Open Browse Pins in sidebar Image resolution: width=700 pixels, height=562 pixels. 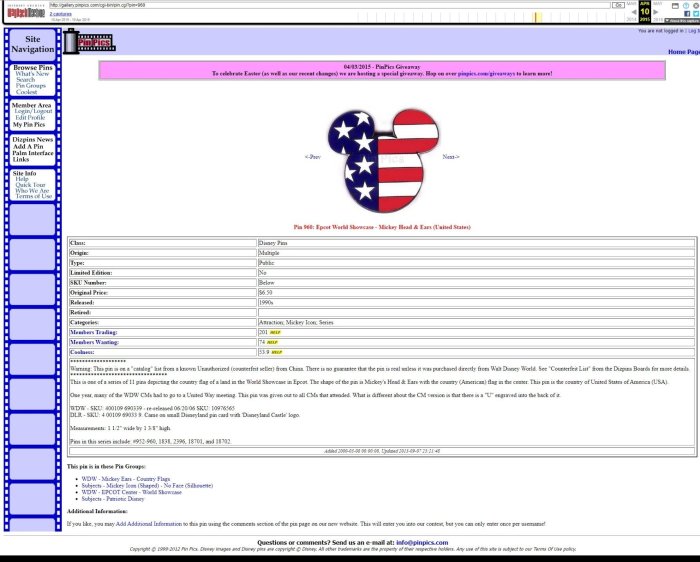pyautogui.click(x=33, y=67)
